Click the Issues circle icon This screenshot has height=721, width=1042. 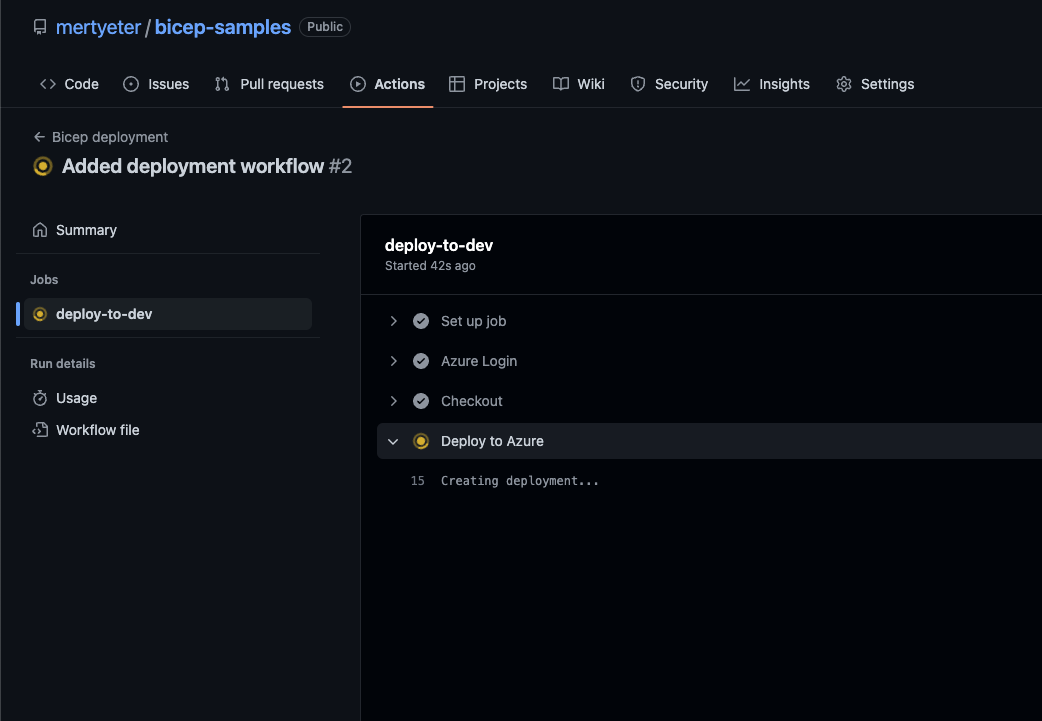tap(131, 84)
